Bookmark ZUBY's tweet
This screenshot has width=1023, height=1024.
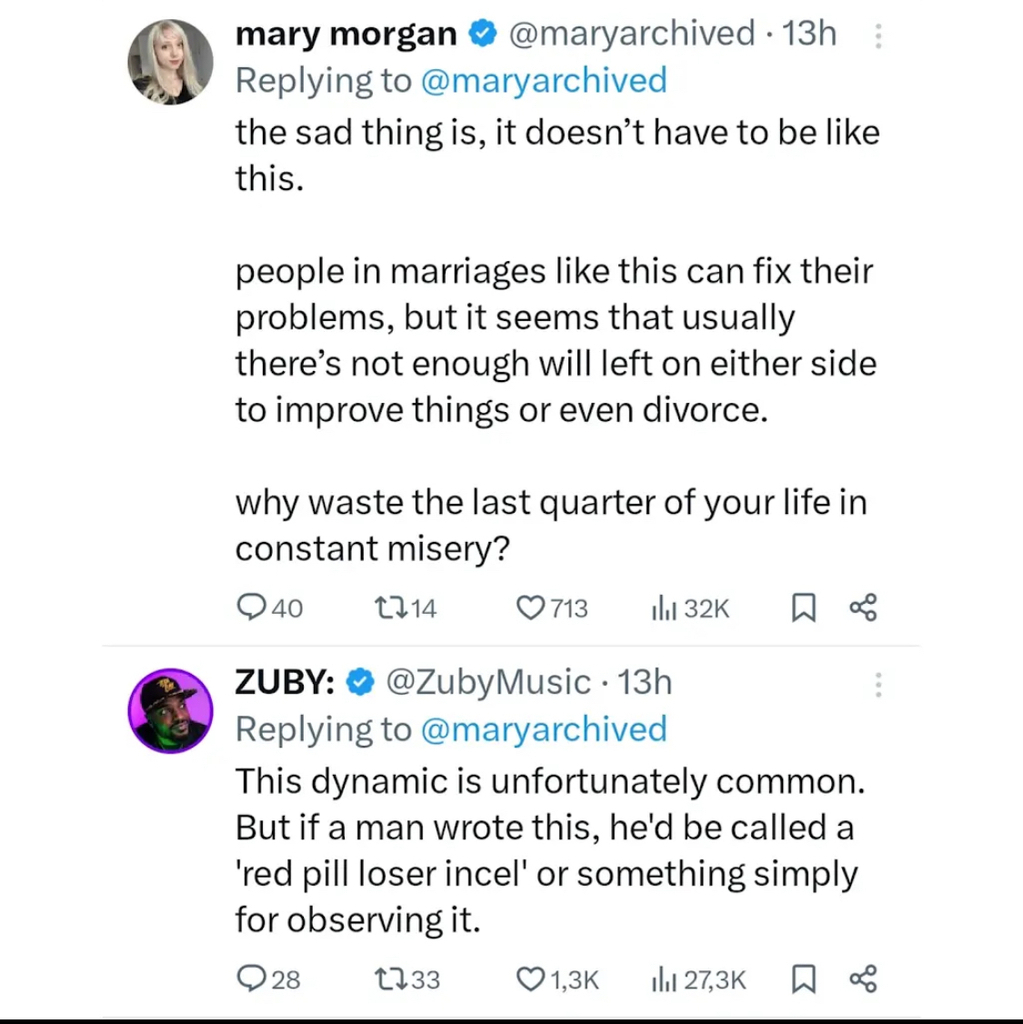[803, 978]
